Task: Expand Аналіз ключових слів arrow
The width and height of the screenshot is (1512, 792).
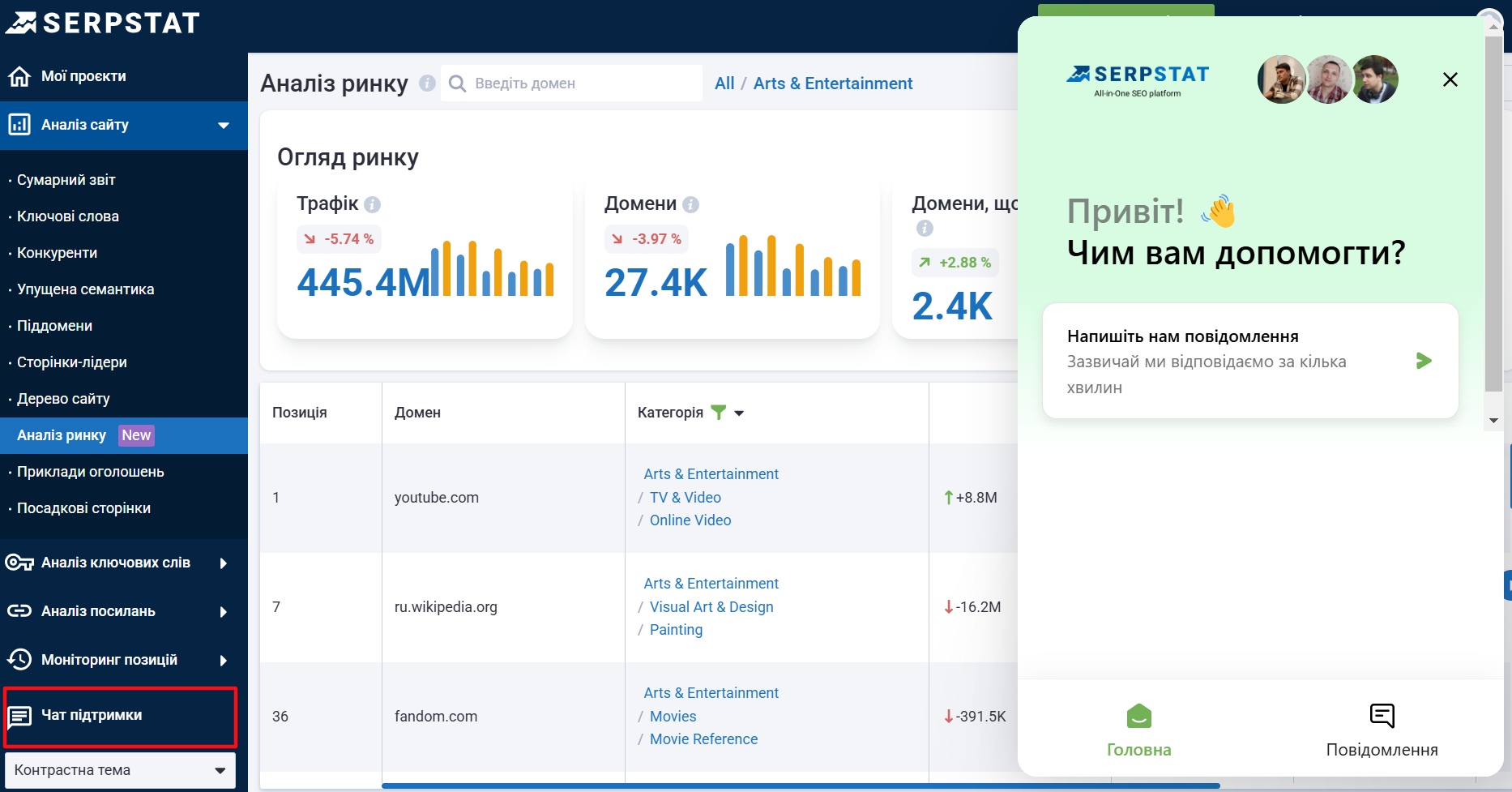Action: (x=224, y=563)
